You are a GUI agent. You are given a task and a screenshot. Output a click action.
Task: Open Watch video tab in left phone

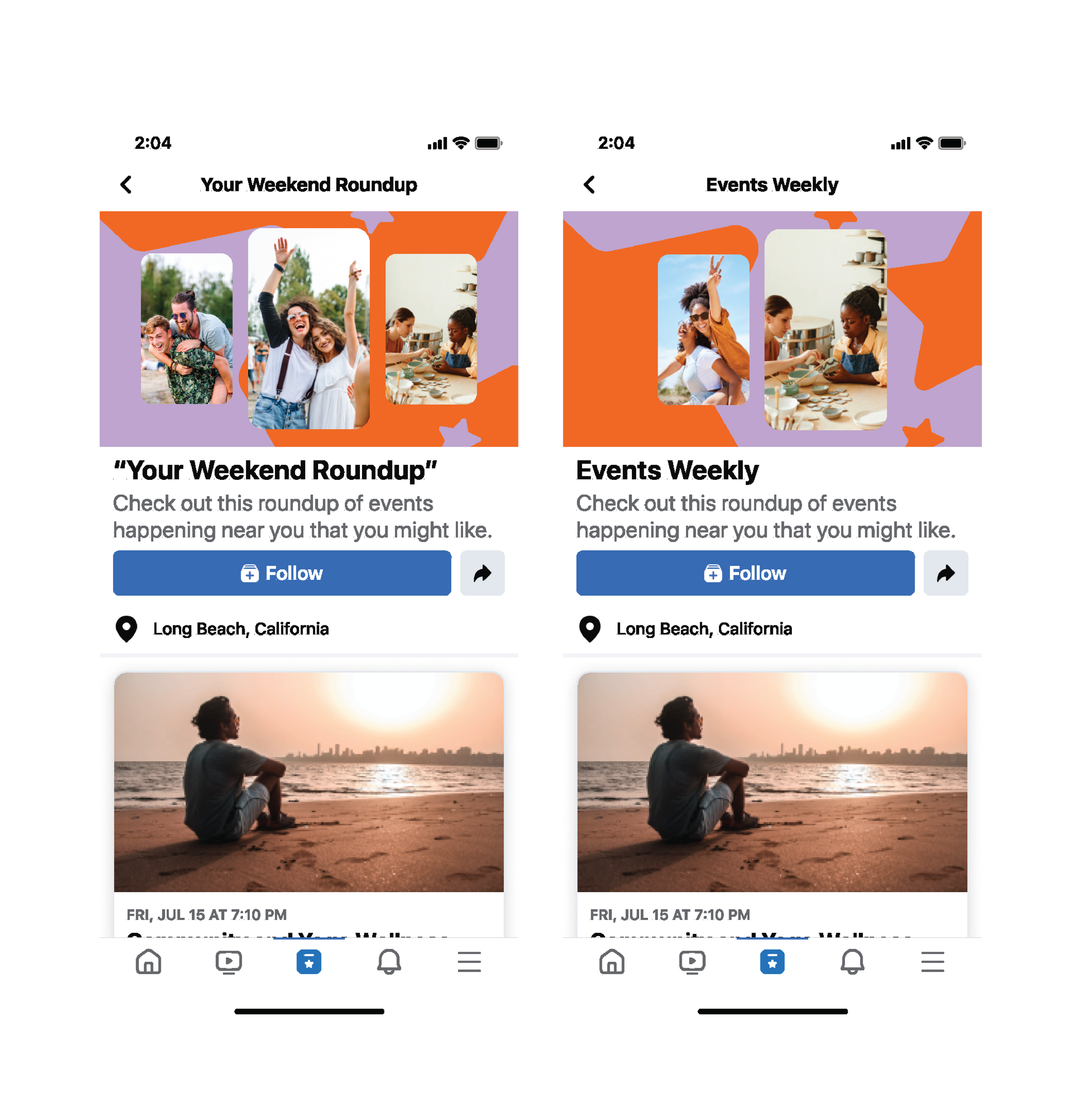click(x=229, y=961)
